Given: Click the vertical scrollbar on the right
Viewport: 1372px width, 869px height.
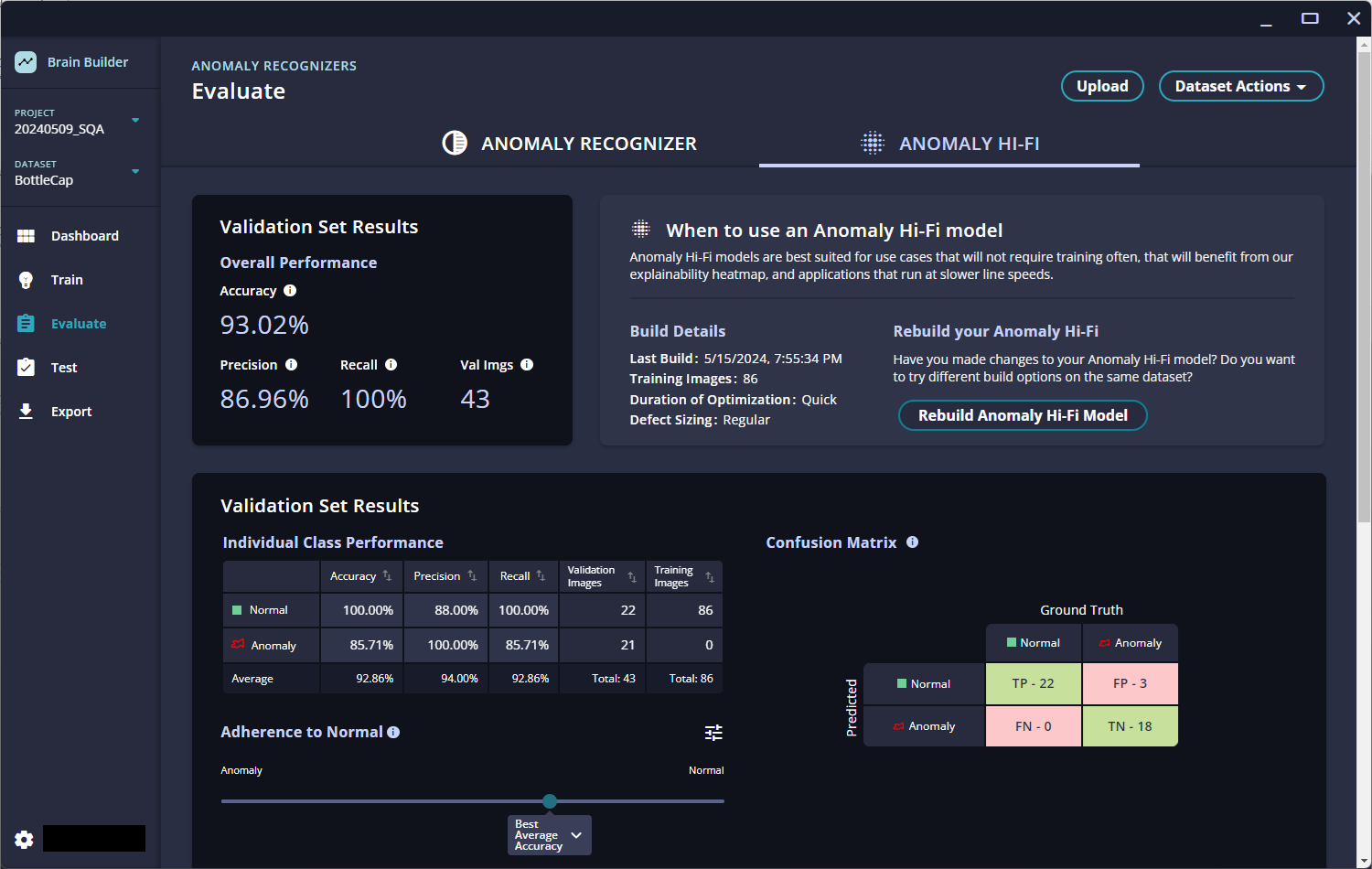Looking at the screenshot, I should pyautogui.click(x=1364, y=287).
